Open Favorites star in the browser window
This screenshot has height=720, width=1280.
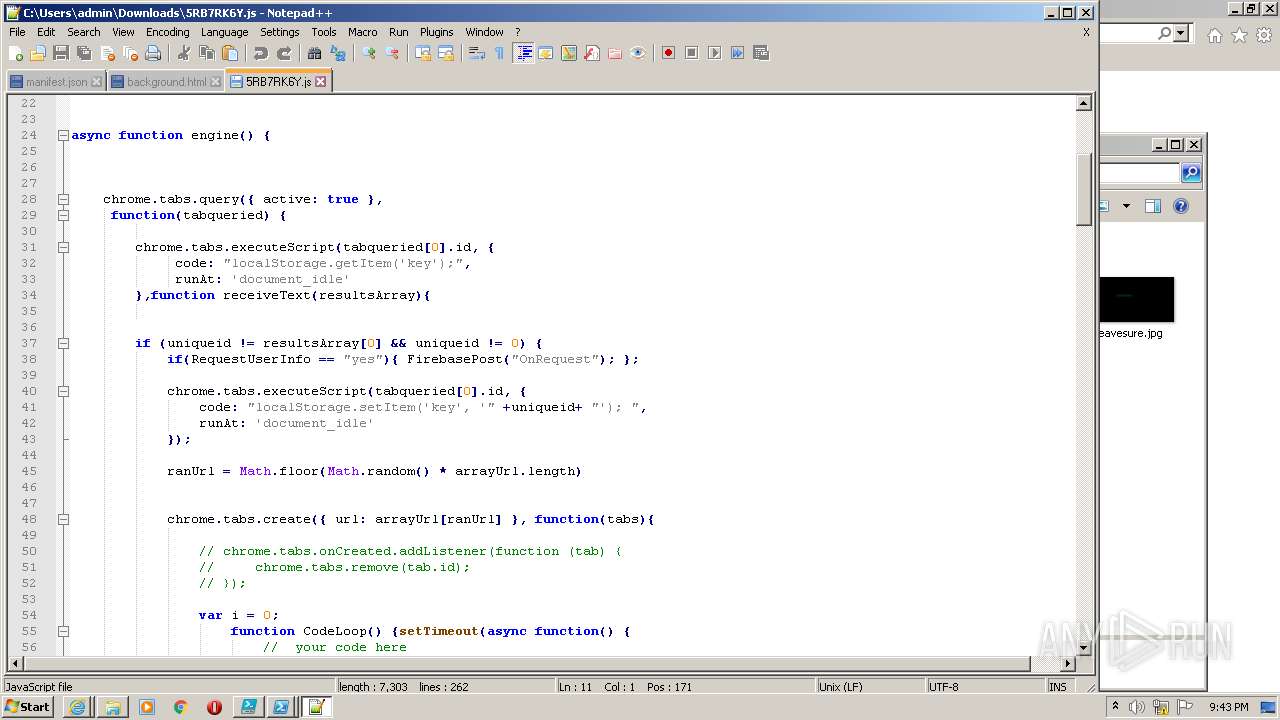tap(1239, 35)
